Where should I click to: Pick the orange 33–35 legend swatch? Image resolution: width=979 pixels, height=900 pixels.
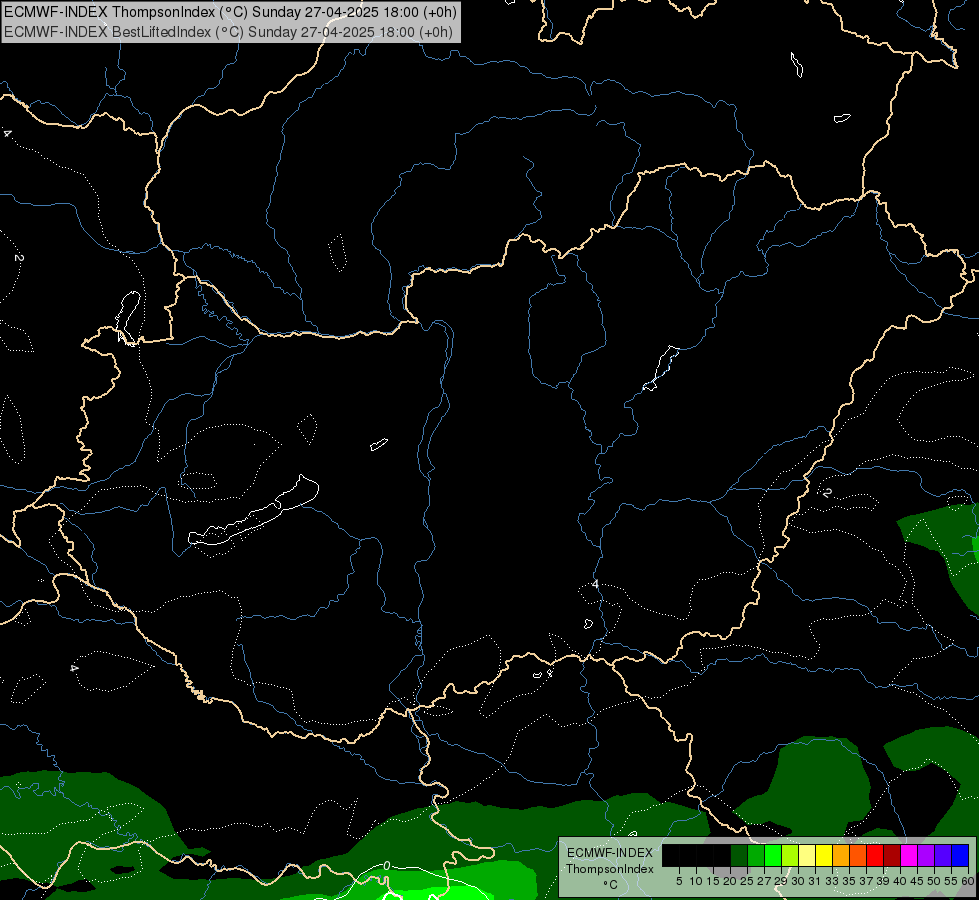click(841, 855)
